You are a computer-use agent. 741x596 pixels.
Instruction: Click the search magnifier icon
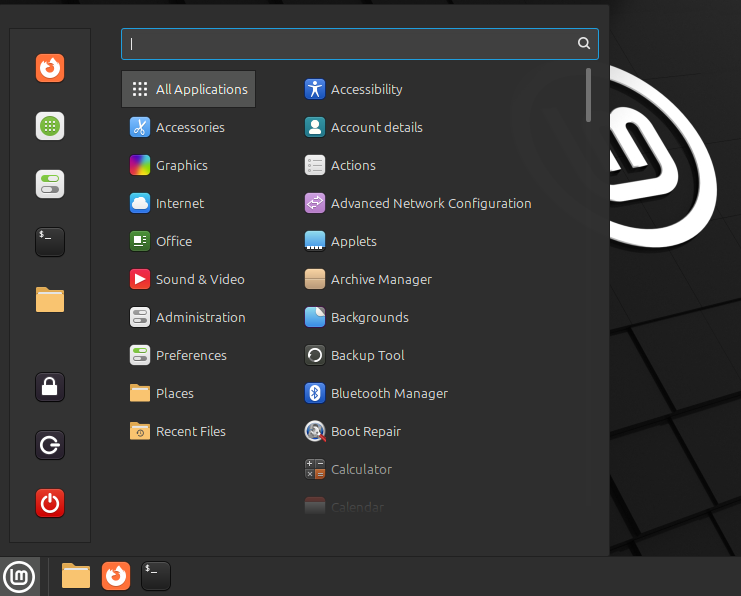point(584,43)
